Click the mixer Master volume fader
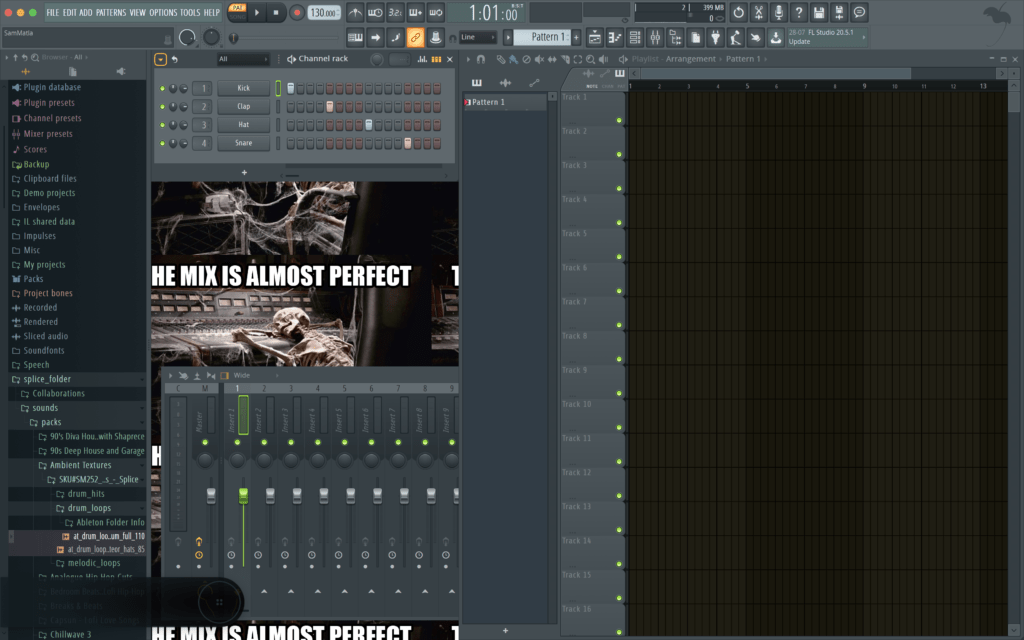1024x640 pixels. click(x=211, y=495)
